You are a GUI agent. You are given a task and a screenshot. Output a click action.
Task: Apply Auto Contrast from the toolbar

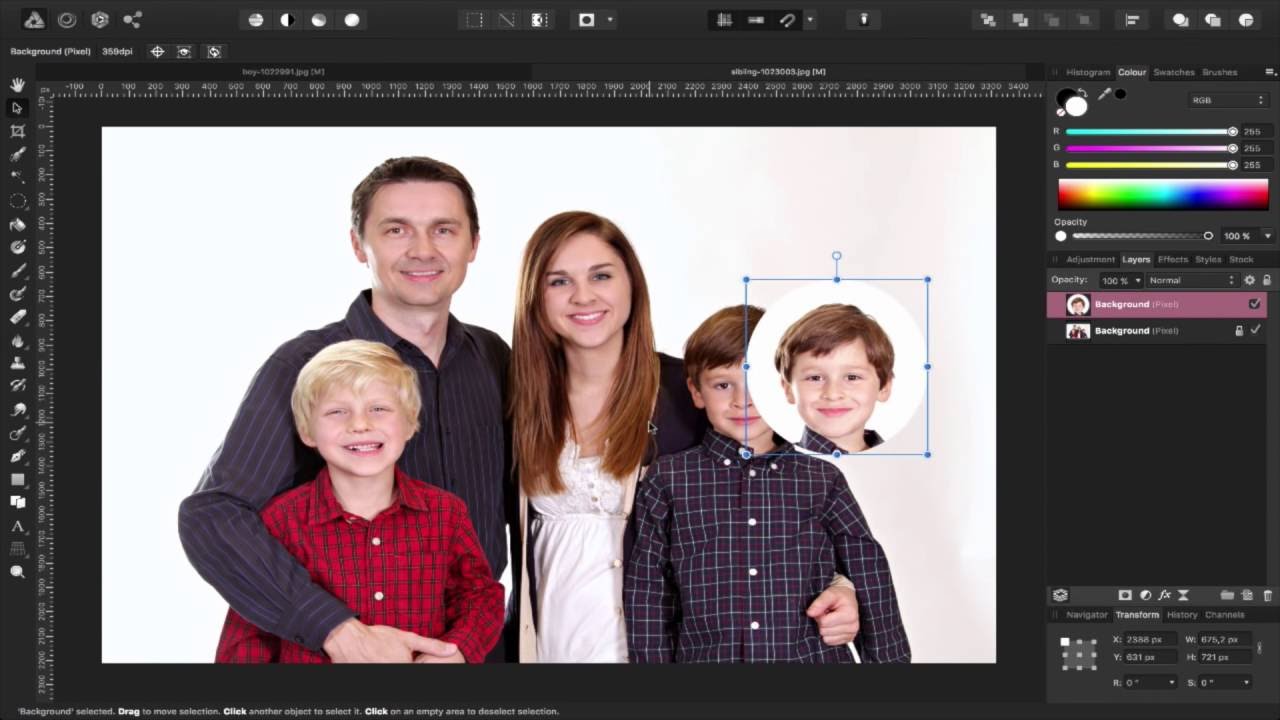(288, 20)
